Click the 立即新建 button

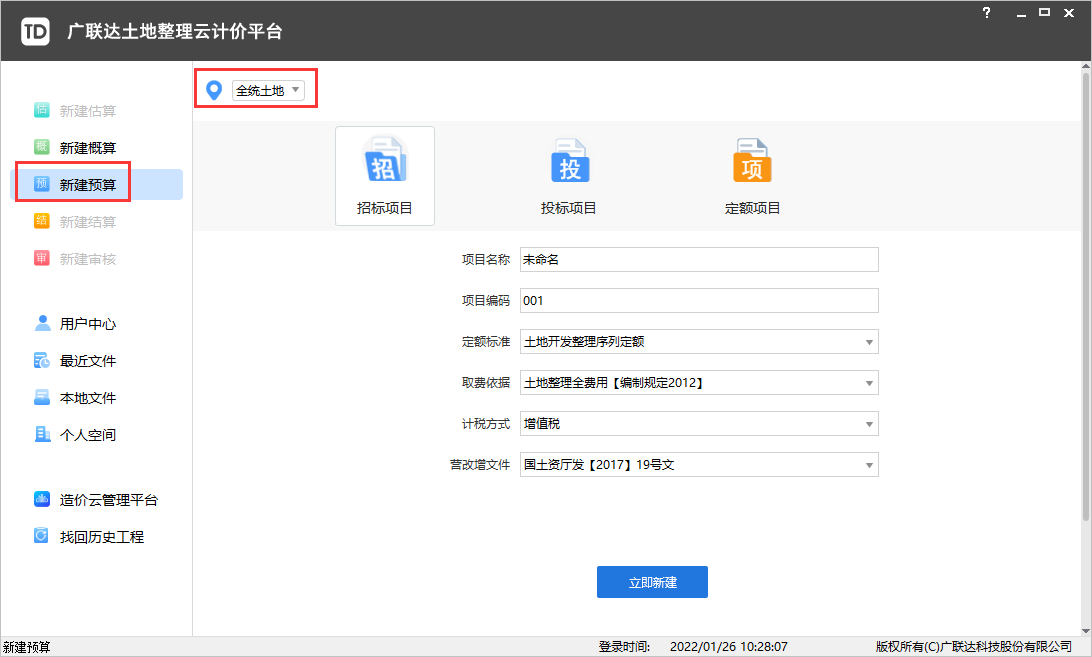(652, 582)
